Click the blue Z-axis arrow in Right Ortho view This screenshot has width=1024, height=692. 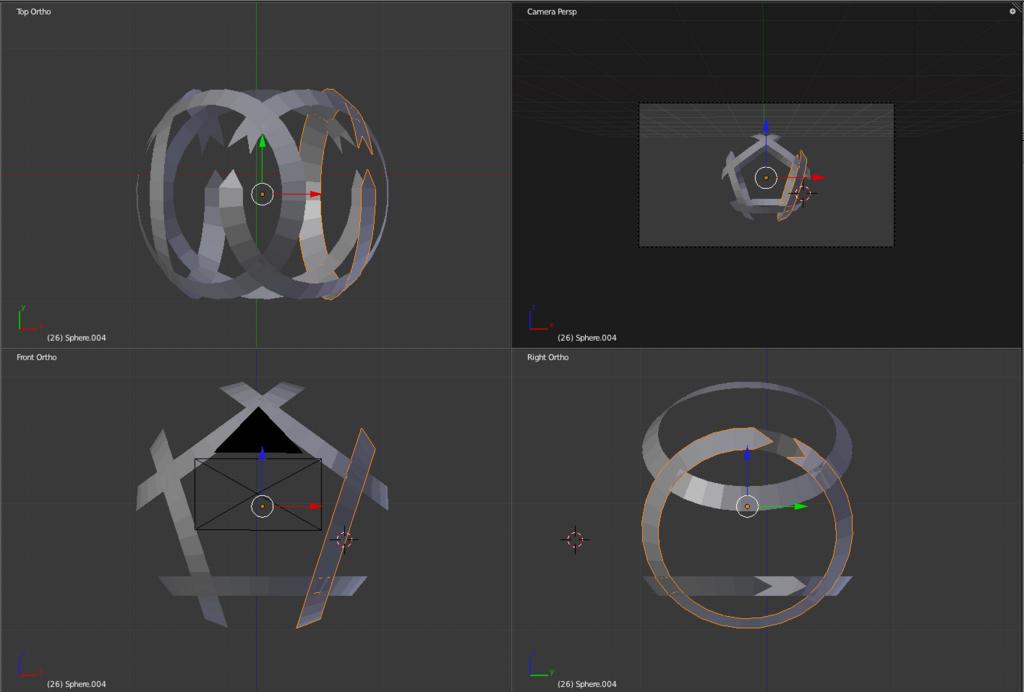click(747, 454)
